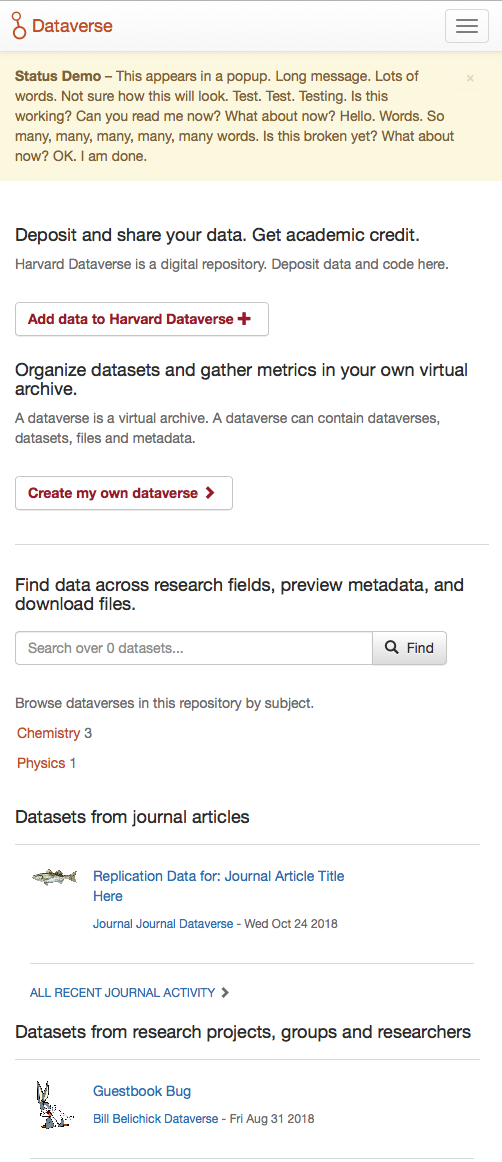Click the rabbit dataset thumbnail
The height and width of the screenshot is (1162, 502).
[54, 1105]
